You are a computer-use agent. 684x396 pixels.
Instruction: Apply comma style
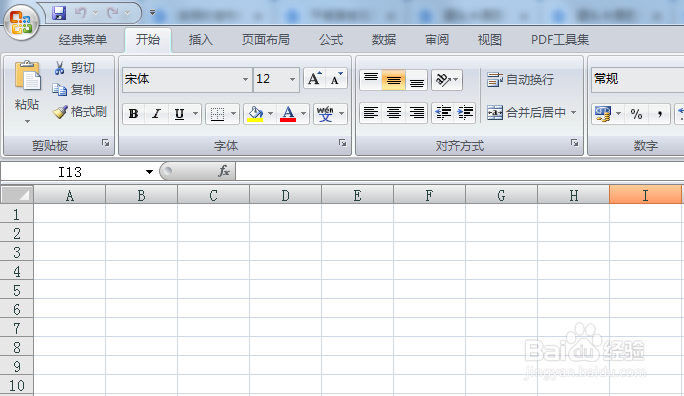pyautogui.click(x=659, y=114)
